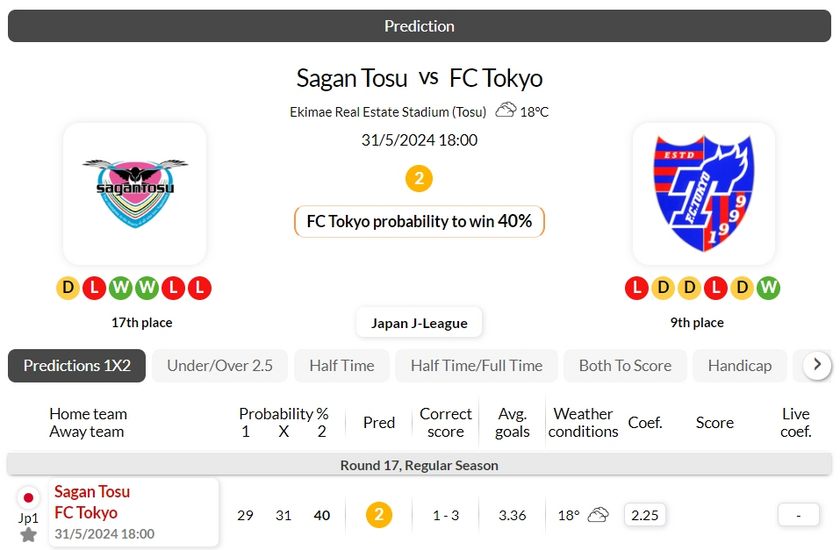Image resolution: width=840 pixels, height=550 pixels.
Task: Click the orange prediction badge in table row
Action: (x=379, y=515)
